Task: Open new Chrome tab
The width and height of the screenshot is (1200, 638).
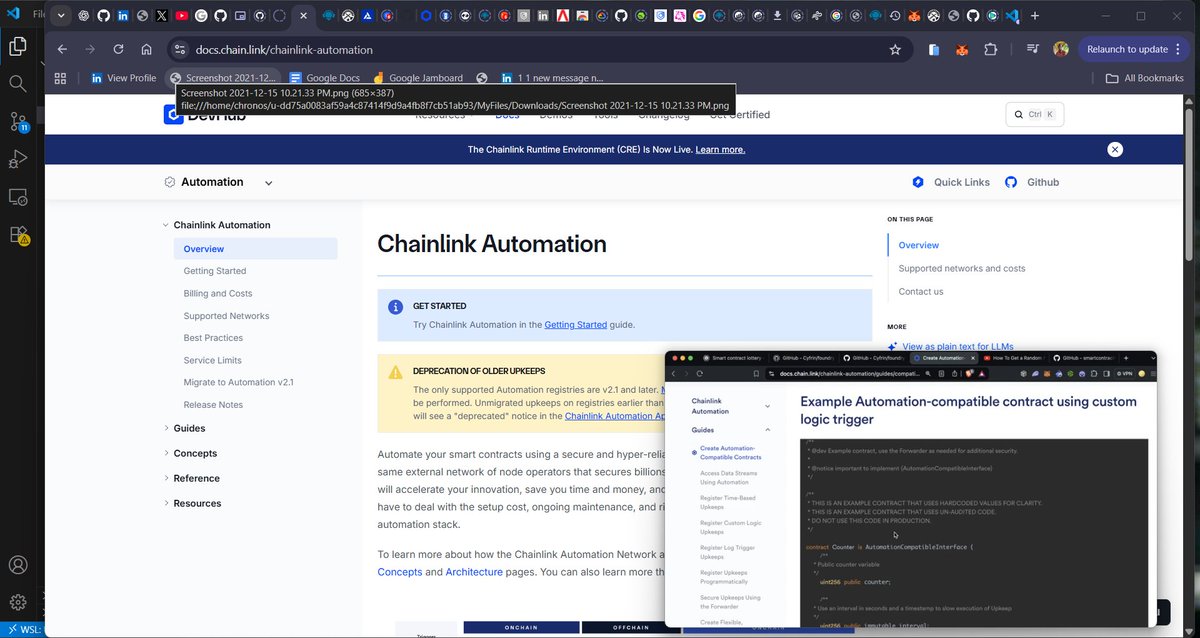Action: pyautogui.click(x=1035, y=16)
